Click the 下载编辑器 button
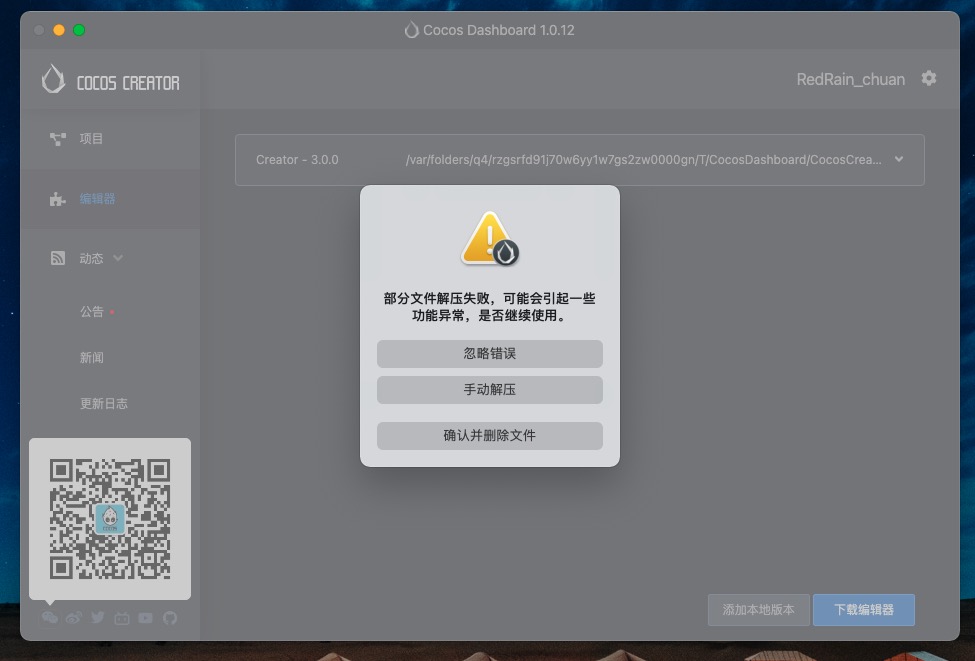Screen dimensions: 975x661 864,609
